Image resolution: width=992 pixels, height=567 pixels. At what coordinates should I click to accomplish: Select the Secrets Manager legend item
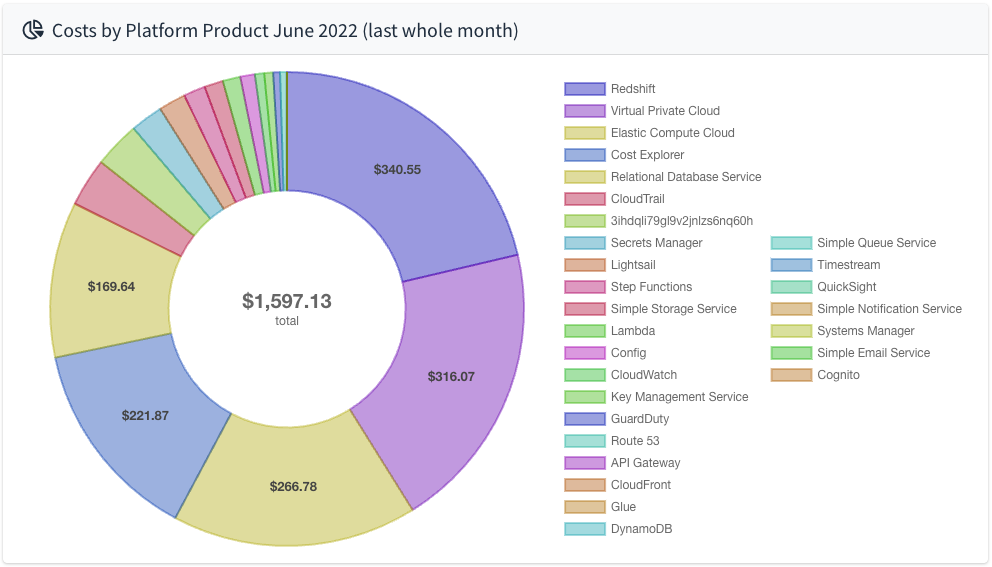click(656, 243)
